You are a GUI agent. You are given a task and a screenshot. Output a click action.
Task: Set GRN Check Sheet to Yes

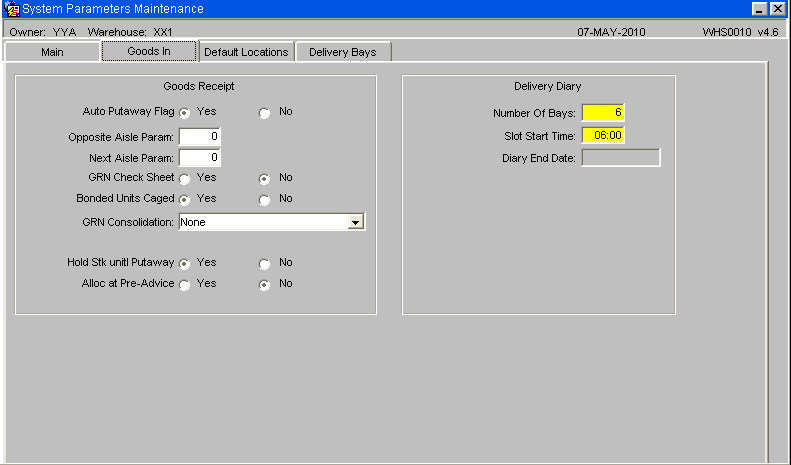pos(185,179)
